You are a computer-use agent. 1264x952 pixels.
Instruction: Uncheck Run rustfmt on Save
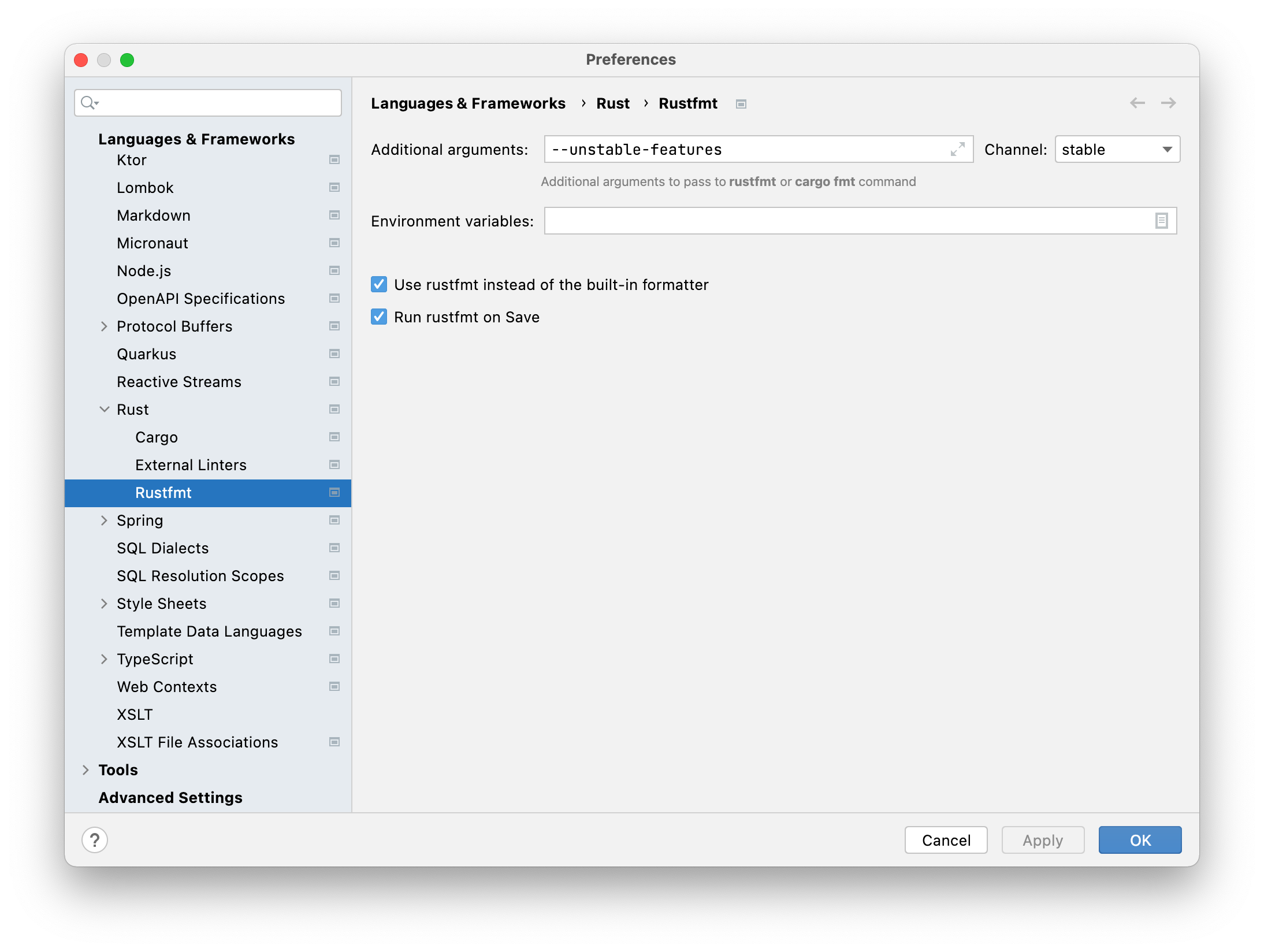379,317
